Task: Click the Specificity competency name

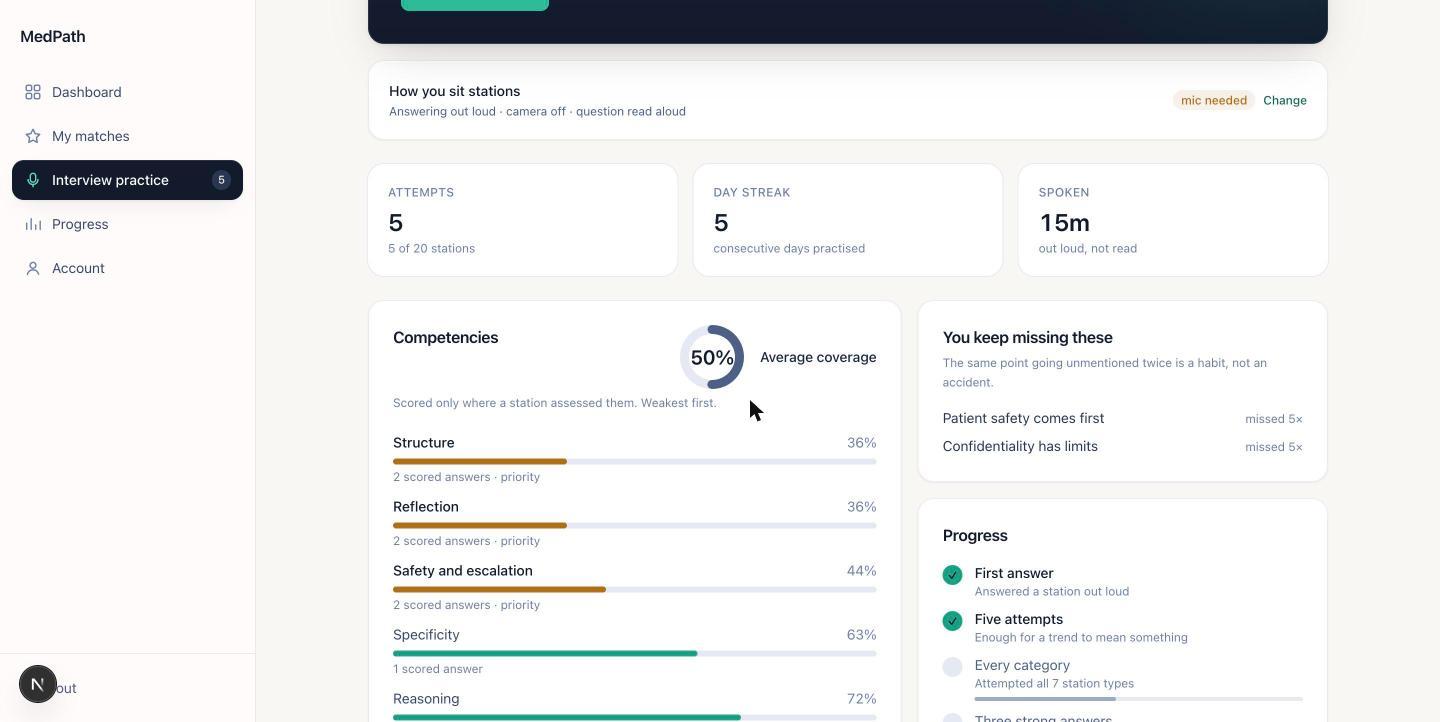Action: (x=427, y=635)
